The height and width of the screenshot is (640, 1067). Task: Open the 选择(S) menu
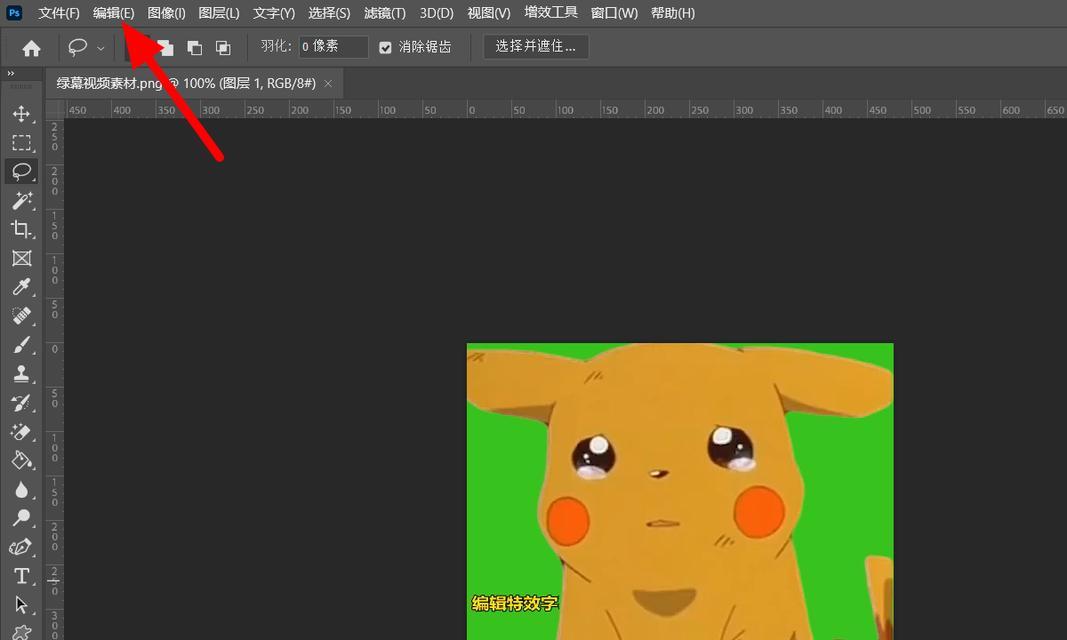(x=329, y=13)
